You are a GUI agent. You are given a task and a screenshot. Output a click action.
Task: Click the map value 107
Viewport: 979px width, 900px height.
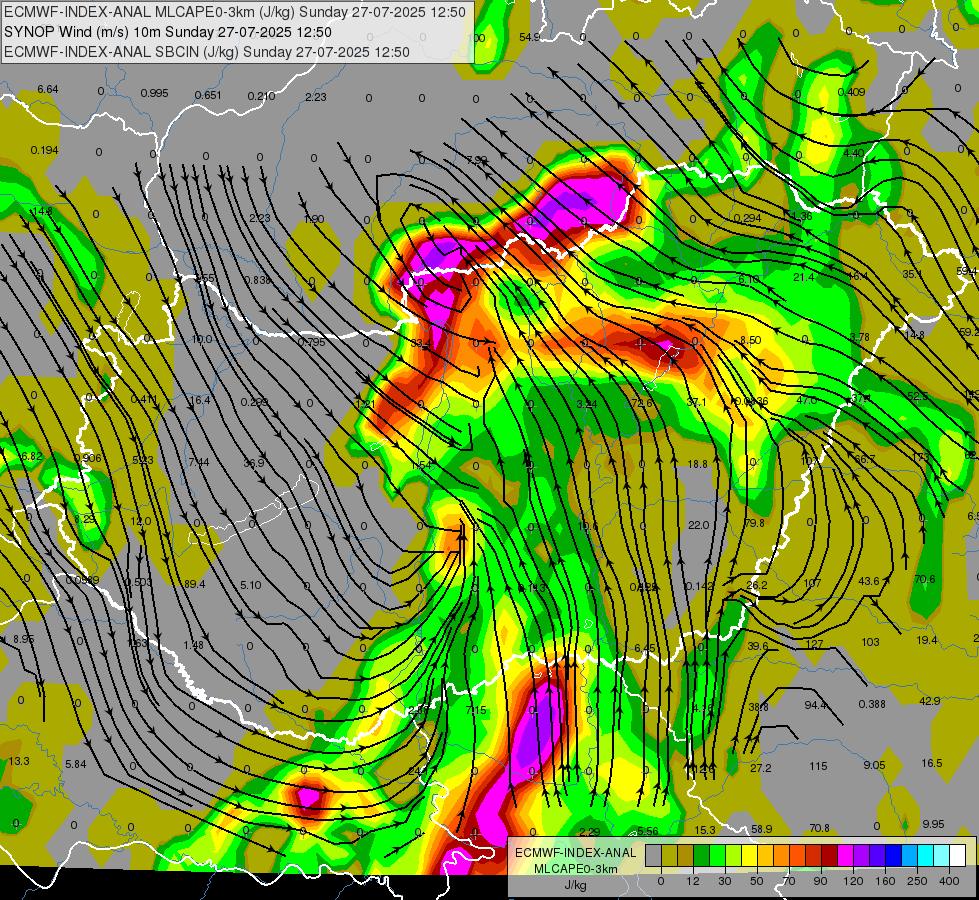tap(812, 583)
